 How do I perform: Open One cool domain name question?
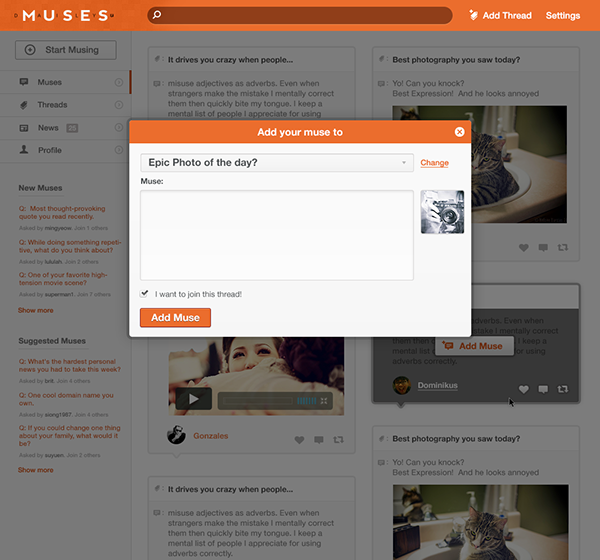66,399
